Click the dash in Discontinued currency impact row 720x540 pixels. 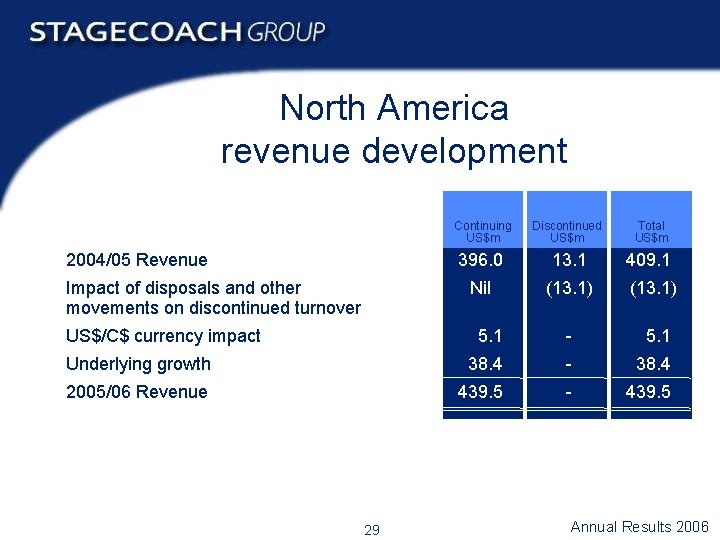568,338
